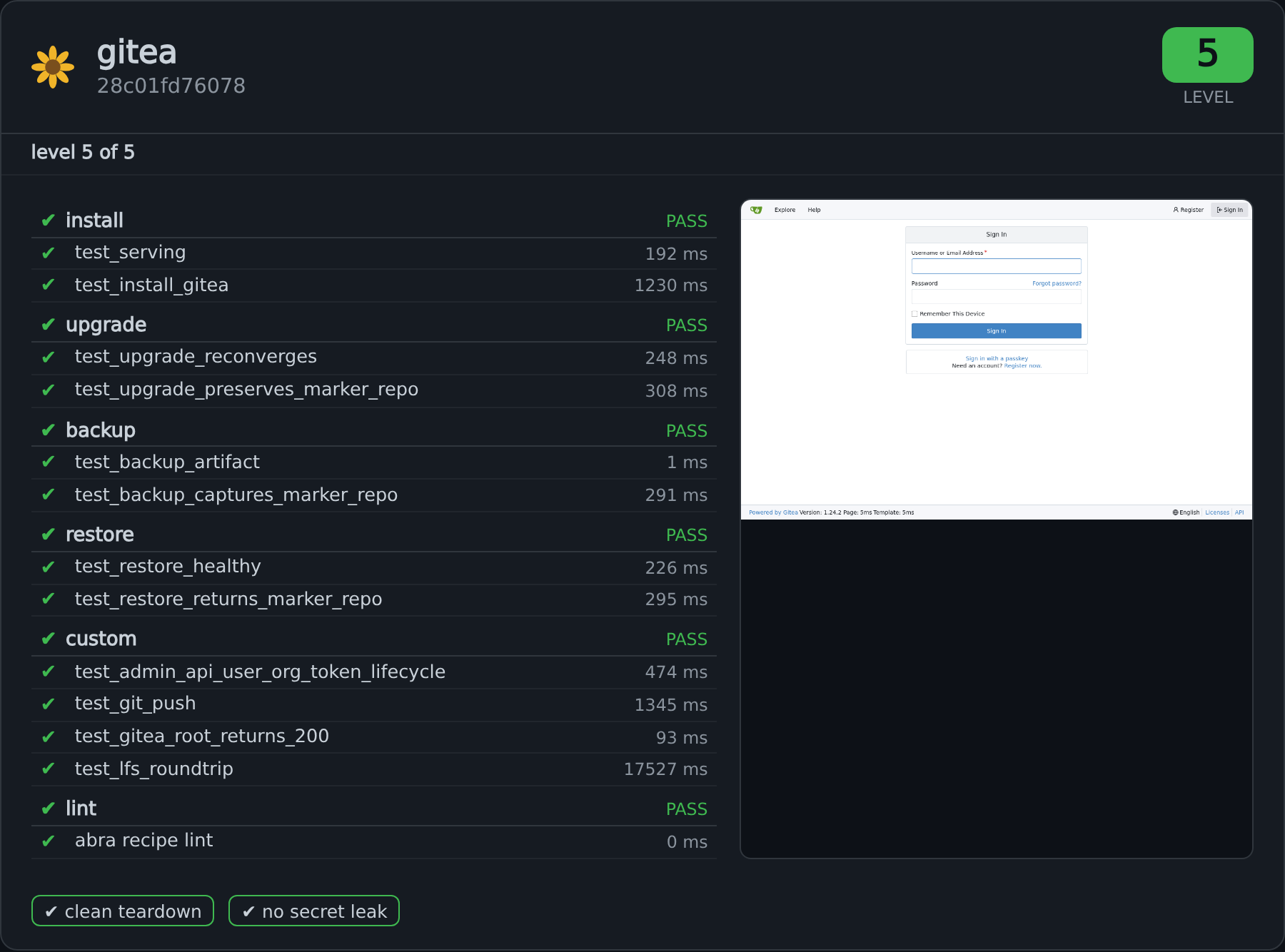Click the Gitea teacup logo in preview
The height and width of the screenshot is (952, 1285).
[757, 210]
